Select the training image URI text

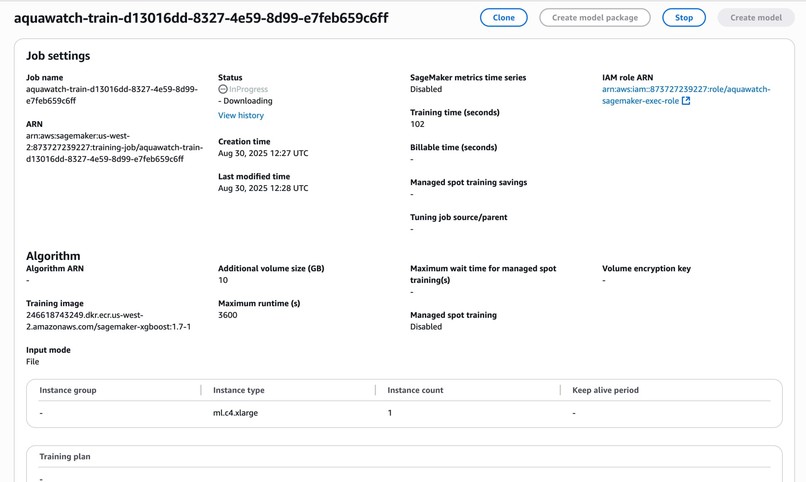click(108, 321)
